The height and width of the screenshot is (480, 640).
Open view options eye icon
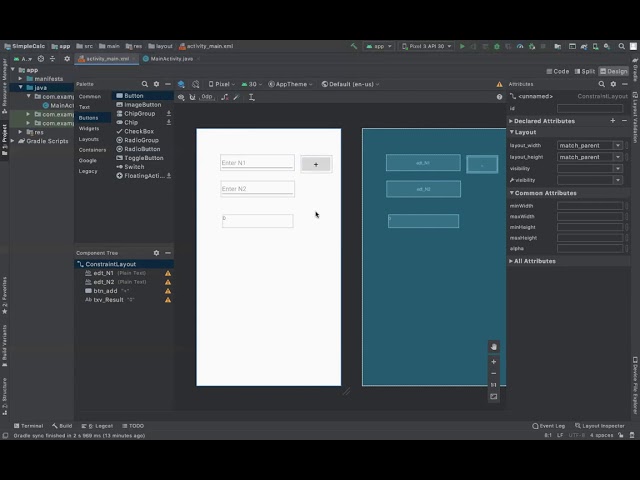coord(181,97)
